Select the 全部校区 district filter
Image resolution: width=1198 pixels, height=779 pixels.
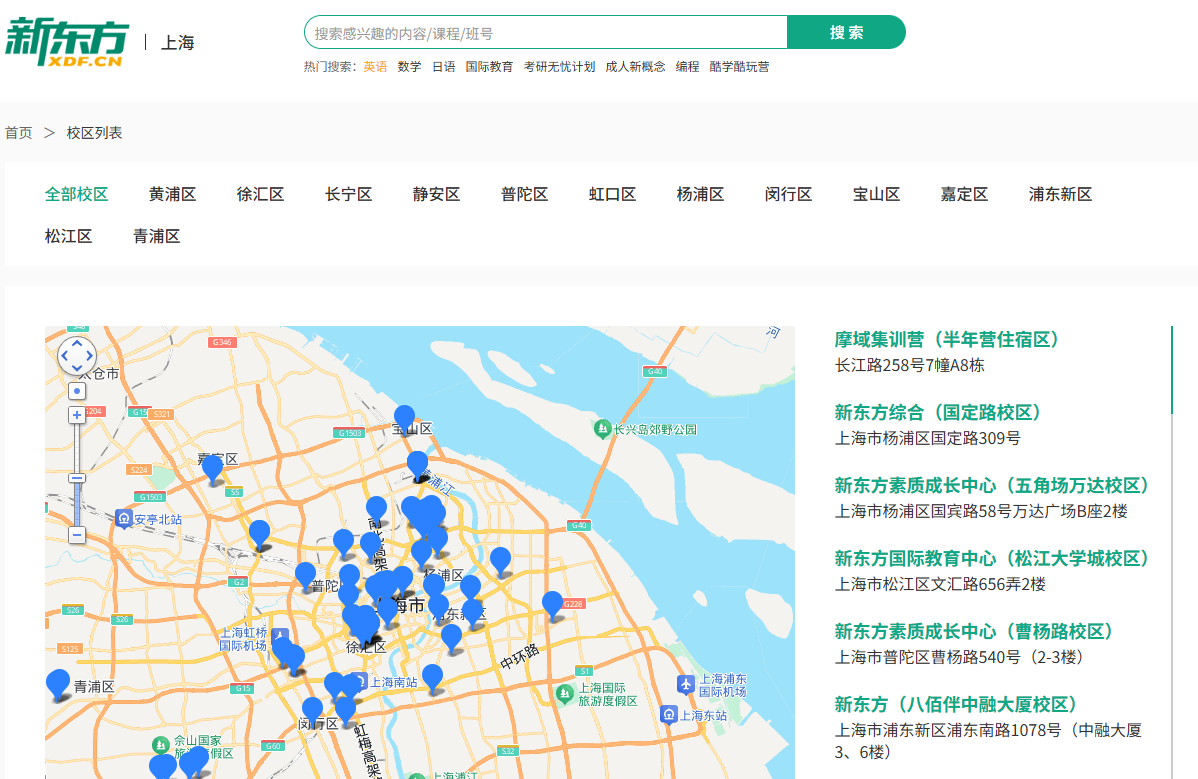click(x=76, y=194)
